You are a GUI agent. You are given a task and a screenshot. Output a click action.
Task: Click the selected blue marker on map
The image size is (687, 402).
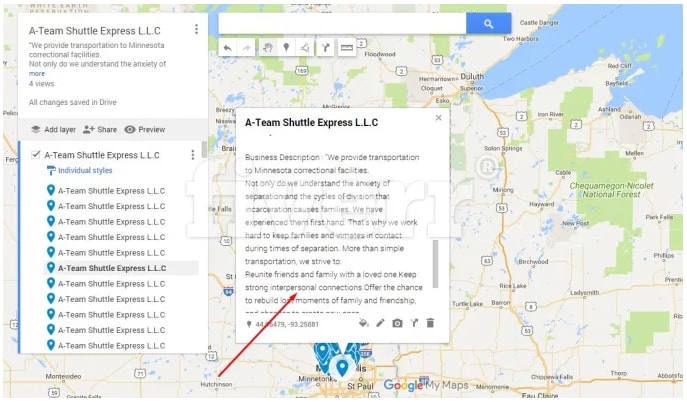(342, 366)
